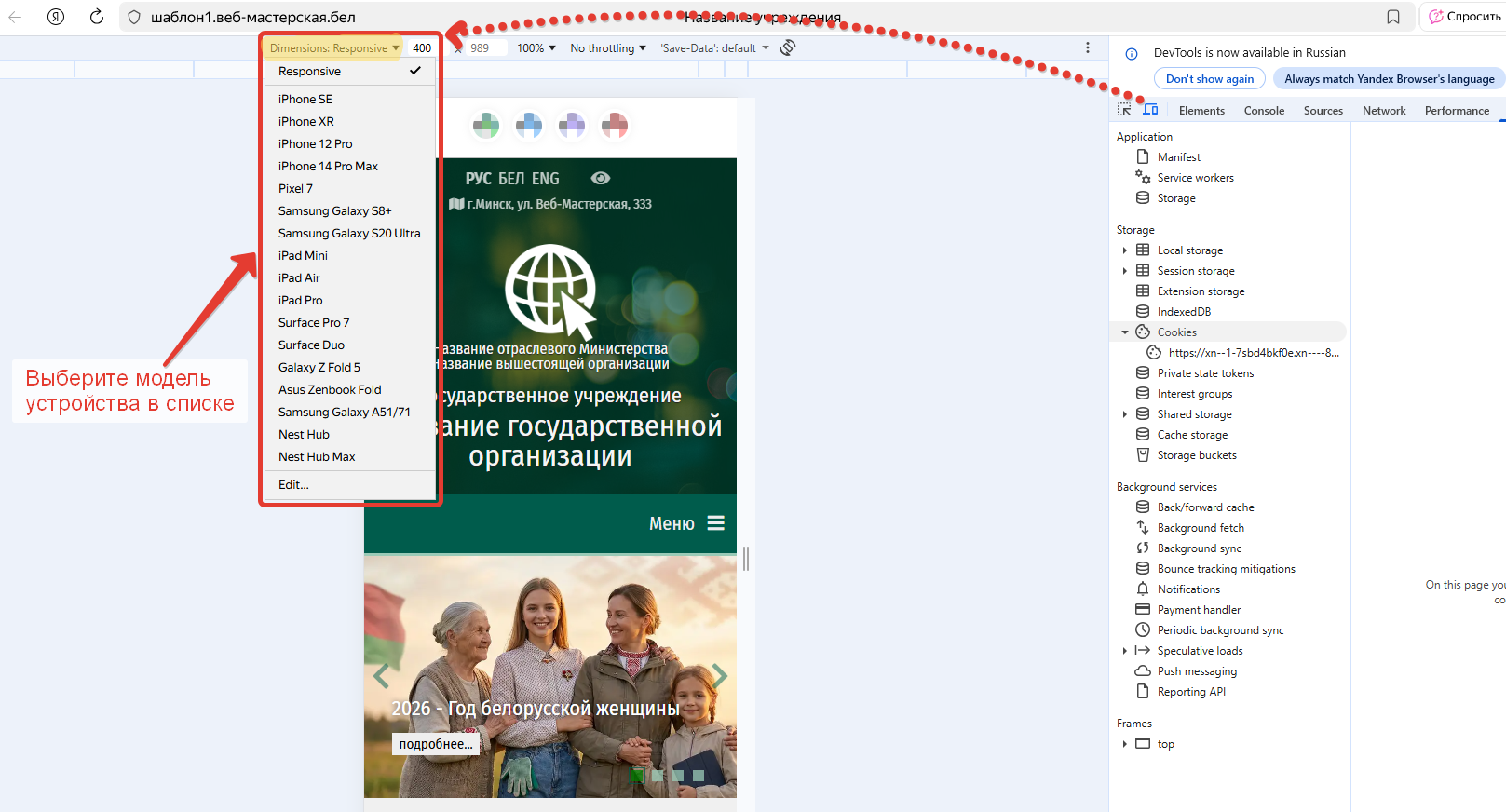The height and width of the screenshot is (812, 1506).
Task: Open the No throttling dropdown
Action: pyautogui.click(x=607, y=48)
